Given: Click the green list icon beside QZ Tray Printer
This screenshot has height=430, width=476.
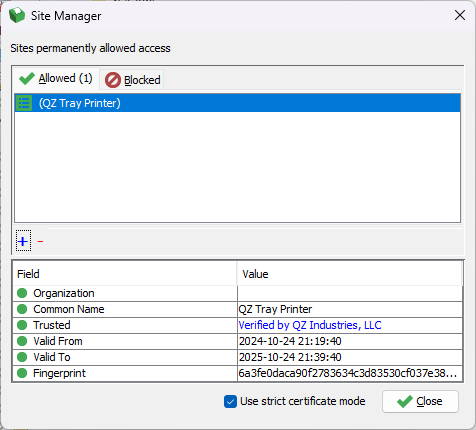Looking at the screenshot, I should (x=24, y=103).
